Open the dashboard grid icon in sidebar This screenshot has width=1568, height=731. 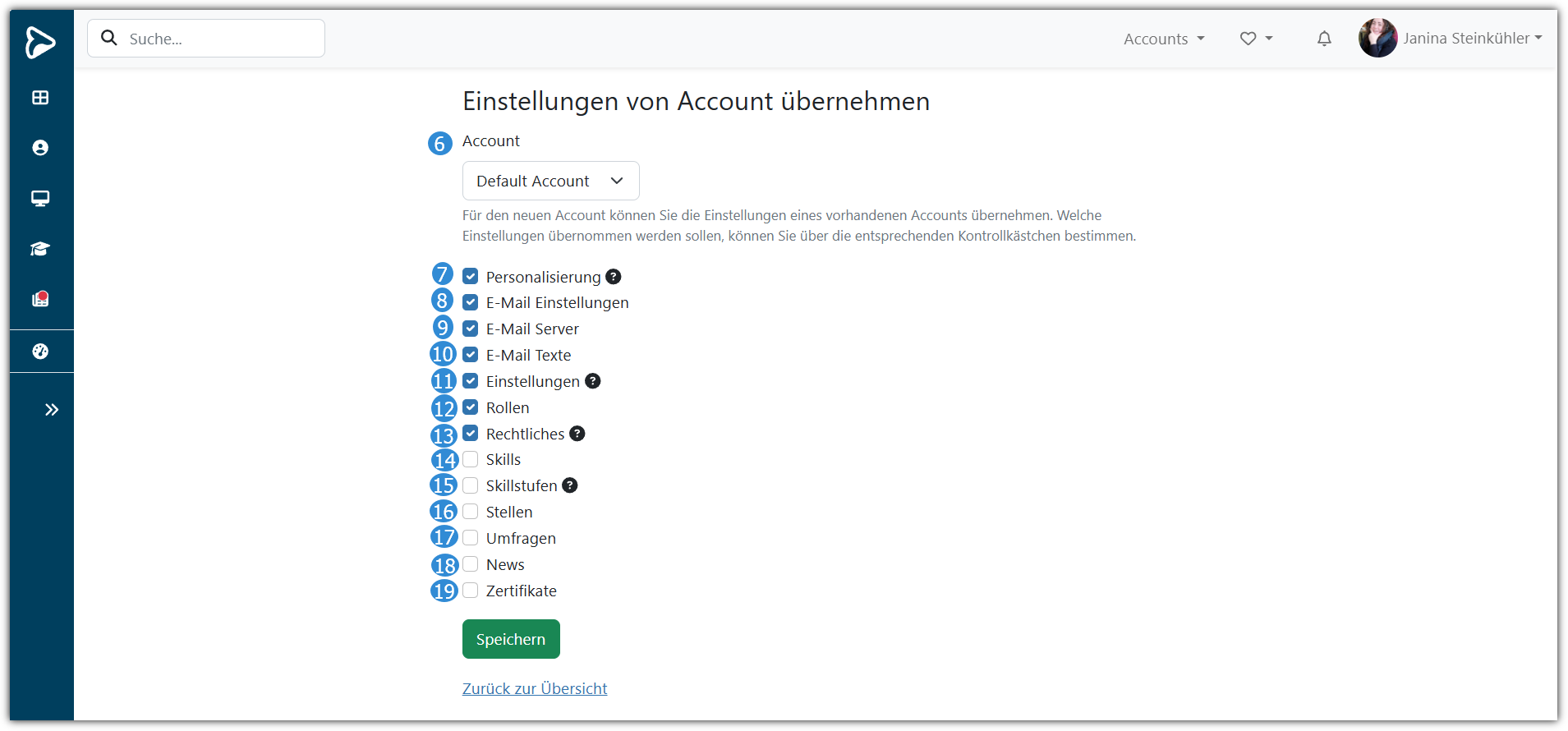[x=40, y=98]
